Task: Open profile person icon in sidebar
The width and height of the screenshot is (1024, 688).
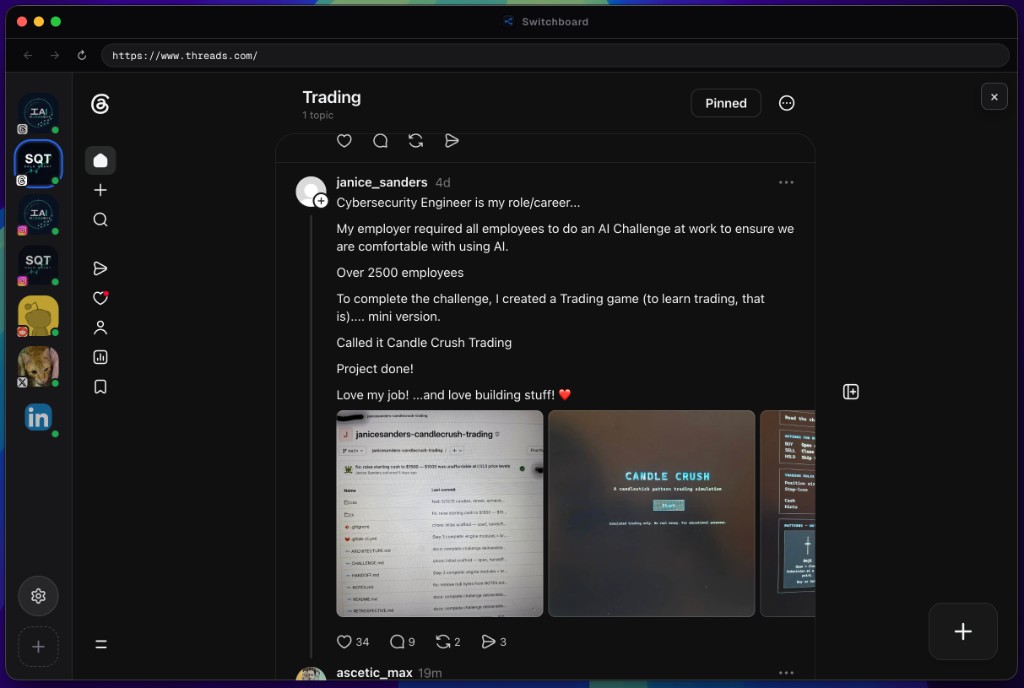Action: (100, 328)
